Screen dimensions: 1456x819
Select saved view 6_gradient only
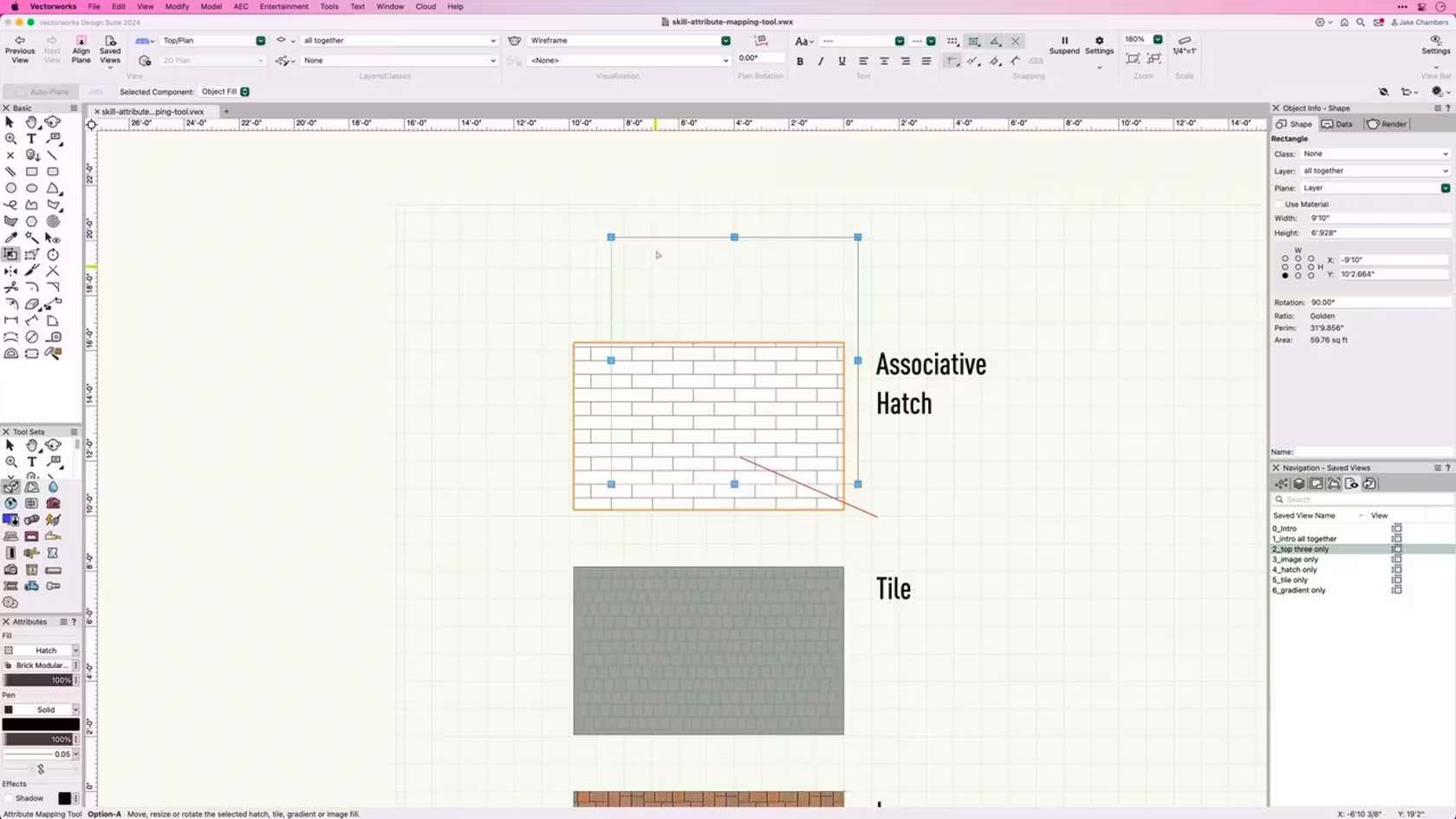coord(1298,591)
